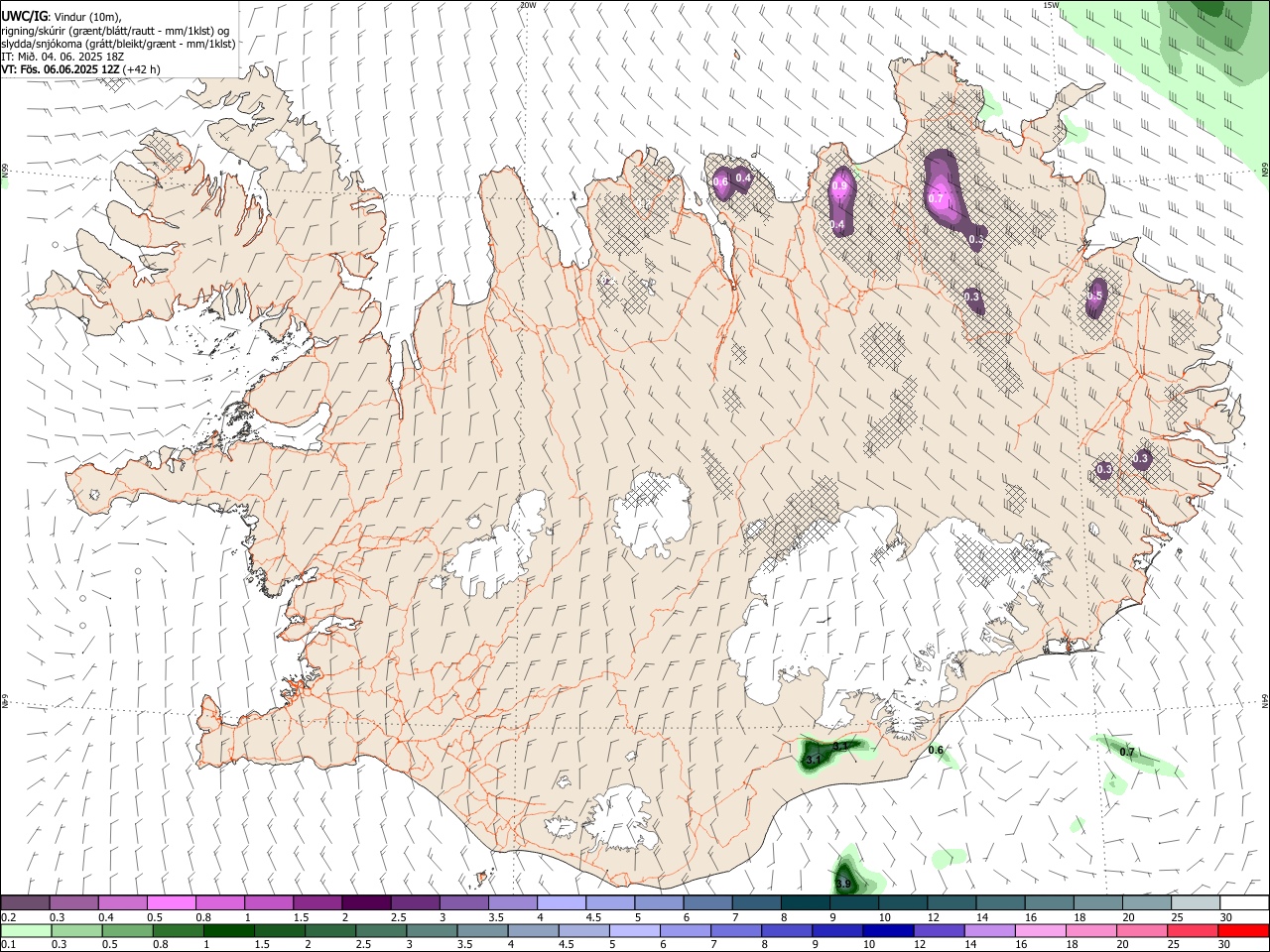
Task: Click the 0.7 green value offshore southeast
Action: [x=1127, y=753]
